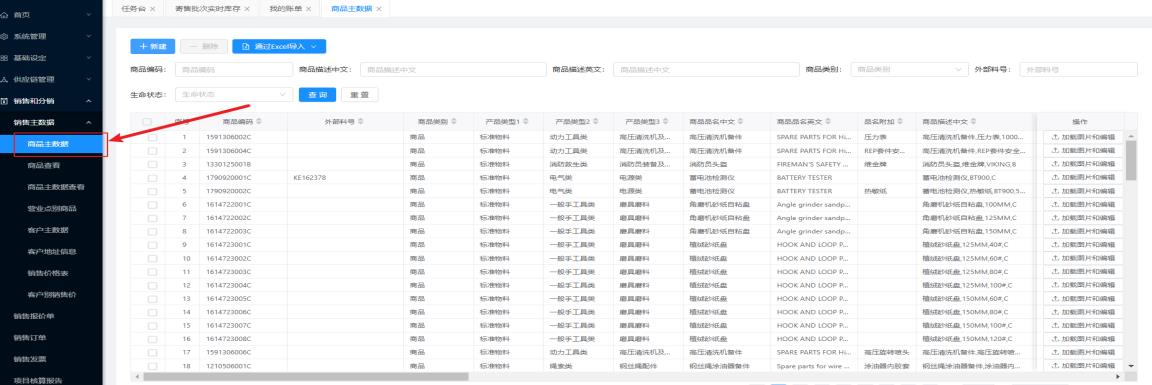Screen dimensions: 1152x385
Task: Switch to the 寄售批次实时库存 tab
Action: pos(208,9)
